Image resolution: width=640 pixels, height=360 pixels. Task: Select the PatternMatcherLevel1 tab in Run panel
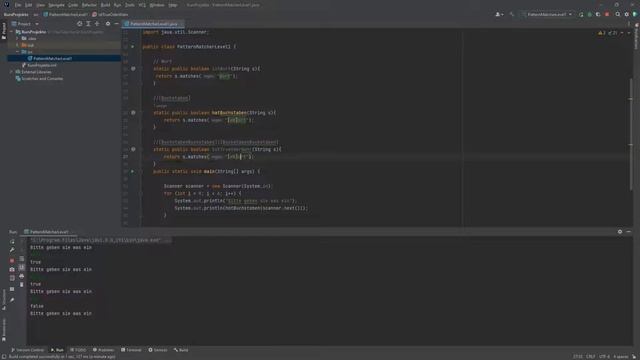pos(49,232)
